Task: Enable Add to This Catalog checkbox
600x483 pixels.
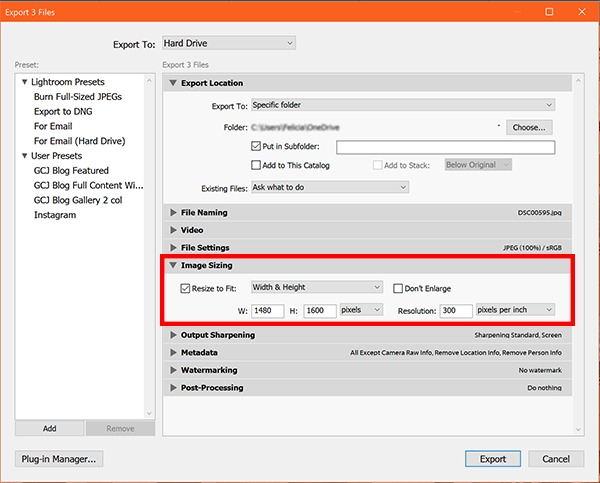Action: (x=256, y=165)
